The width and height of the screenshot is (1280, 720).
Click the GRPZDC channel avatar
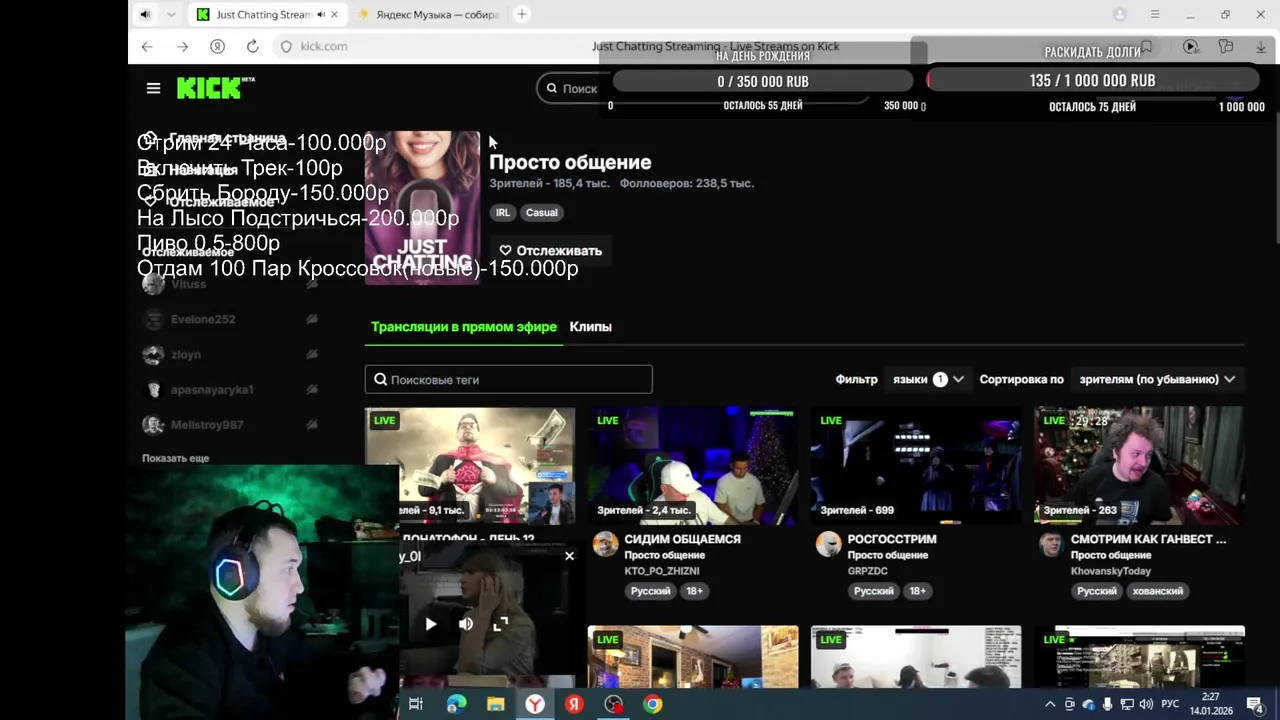[x=828, y=544]
